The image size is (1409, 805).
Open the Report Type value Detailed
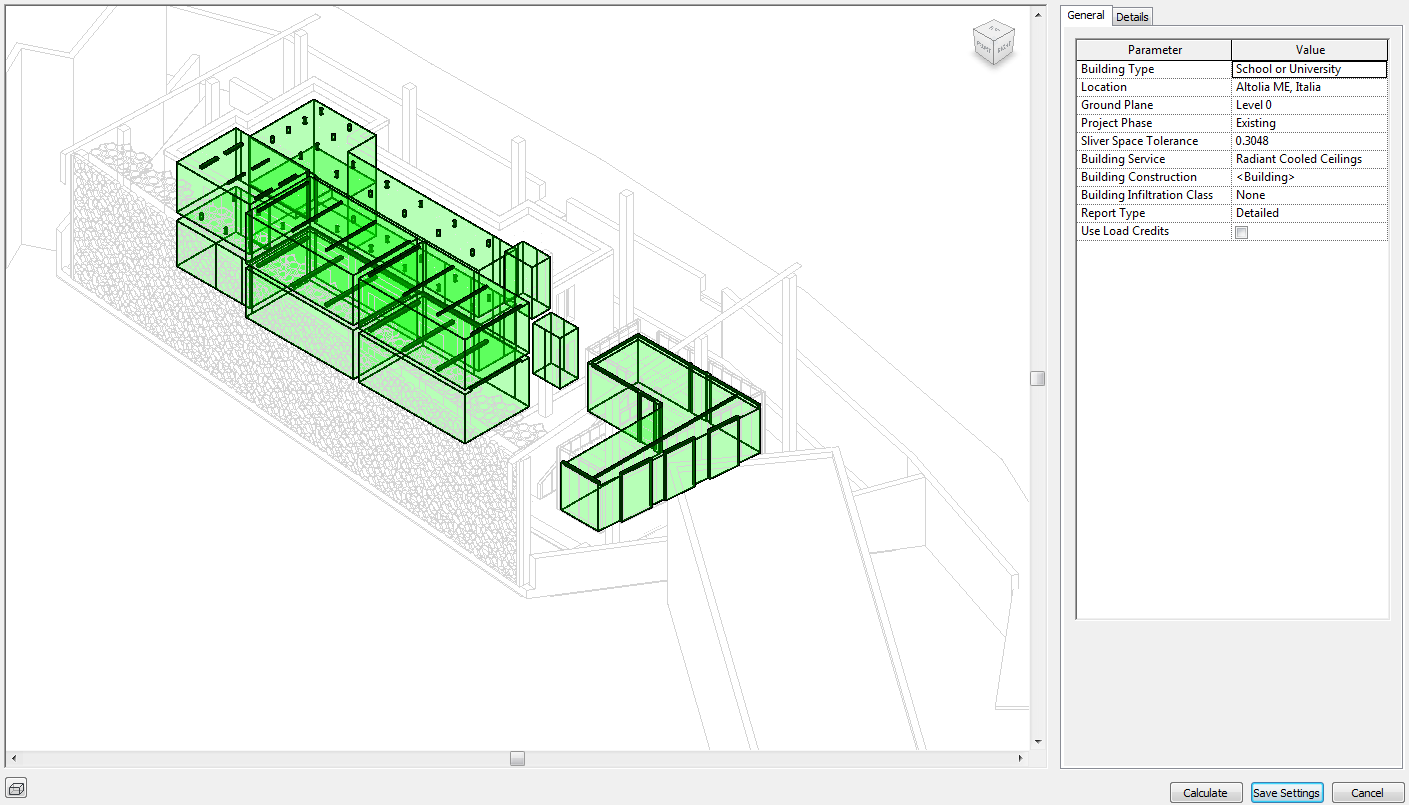point(1309,213)
